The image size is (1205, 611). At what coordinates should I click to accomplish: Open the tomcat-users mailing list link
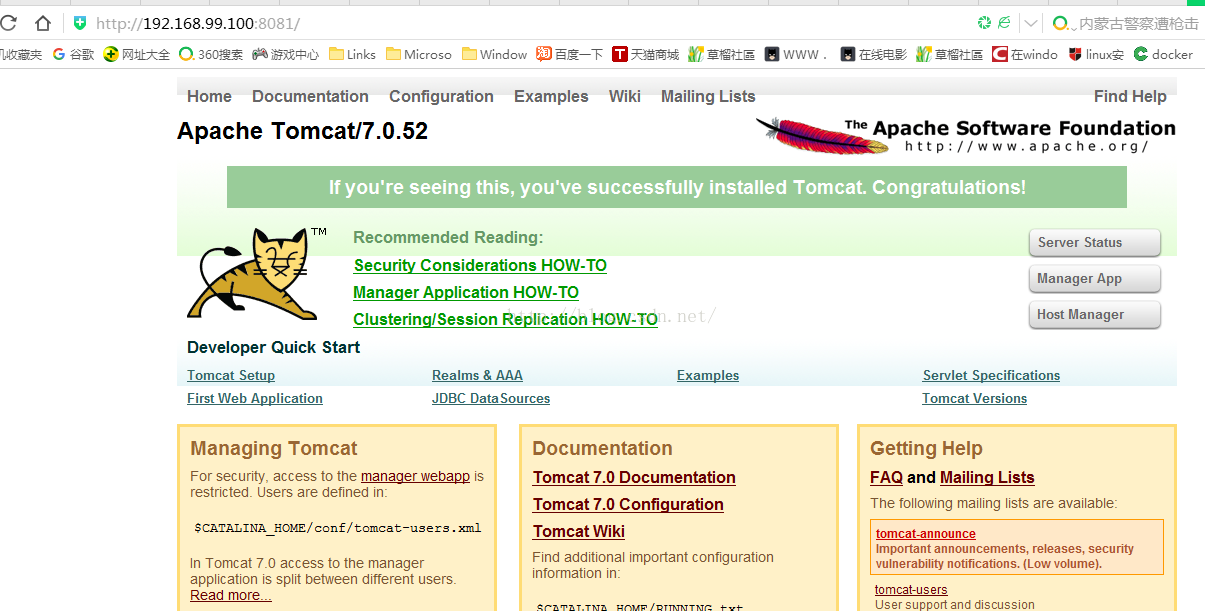(x=911, y=590)
